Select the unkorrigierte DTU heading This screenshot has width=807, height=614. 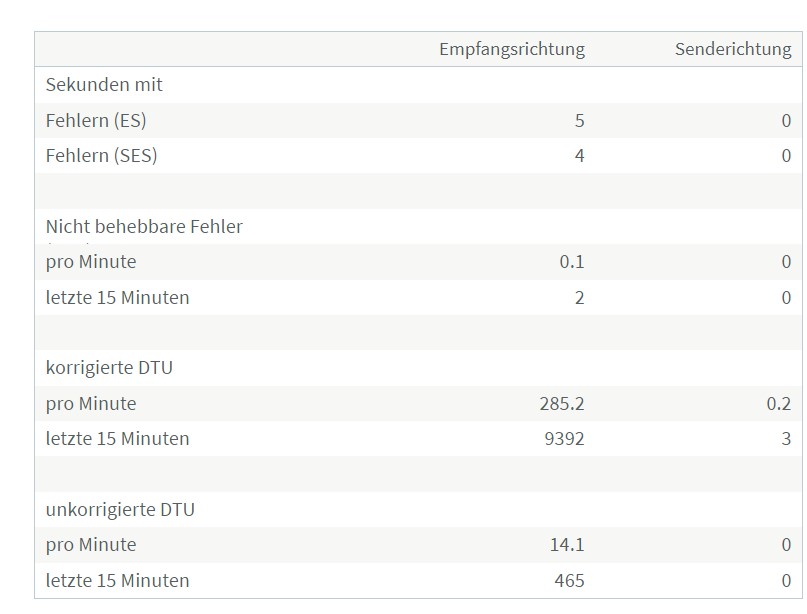pos(120,510)
